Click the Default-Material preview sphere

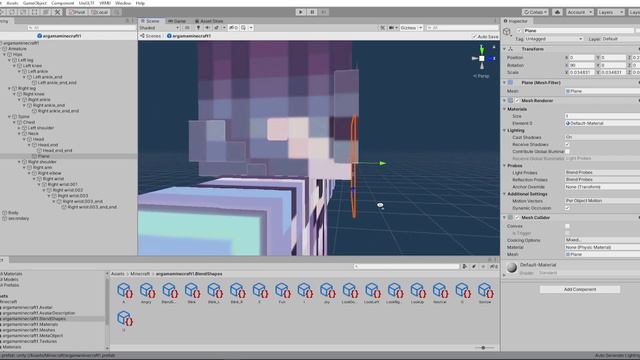tap(512, 267)
